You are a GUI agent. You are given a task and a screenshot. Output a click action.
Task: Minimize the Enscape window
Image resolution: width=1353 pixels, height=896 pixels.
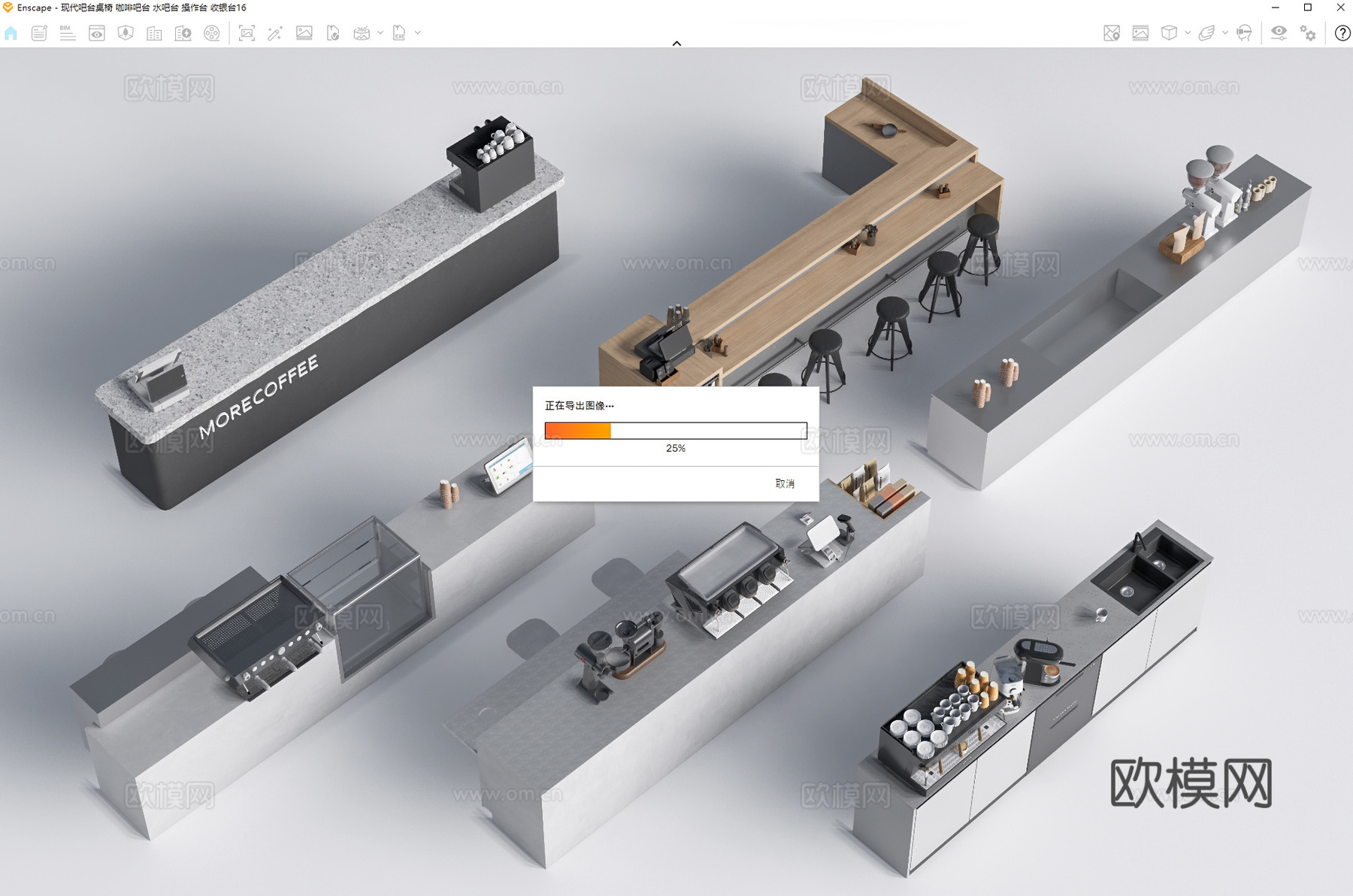pos(1276,8)
